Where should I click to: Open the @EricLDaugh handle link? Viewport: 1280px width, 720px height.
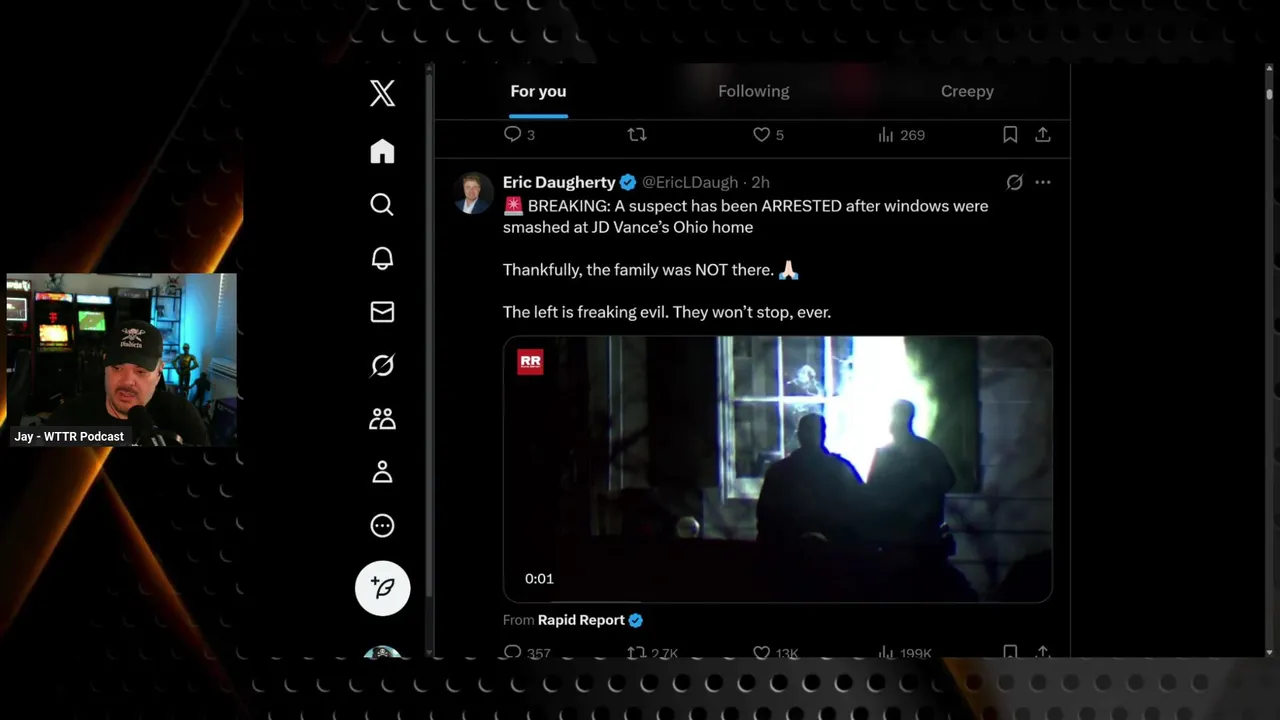tap(690, 182)
